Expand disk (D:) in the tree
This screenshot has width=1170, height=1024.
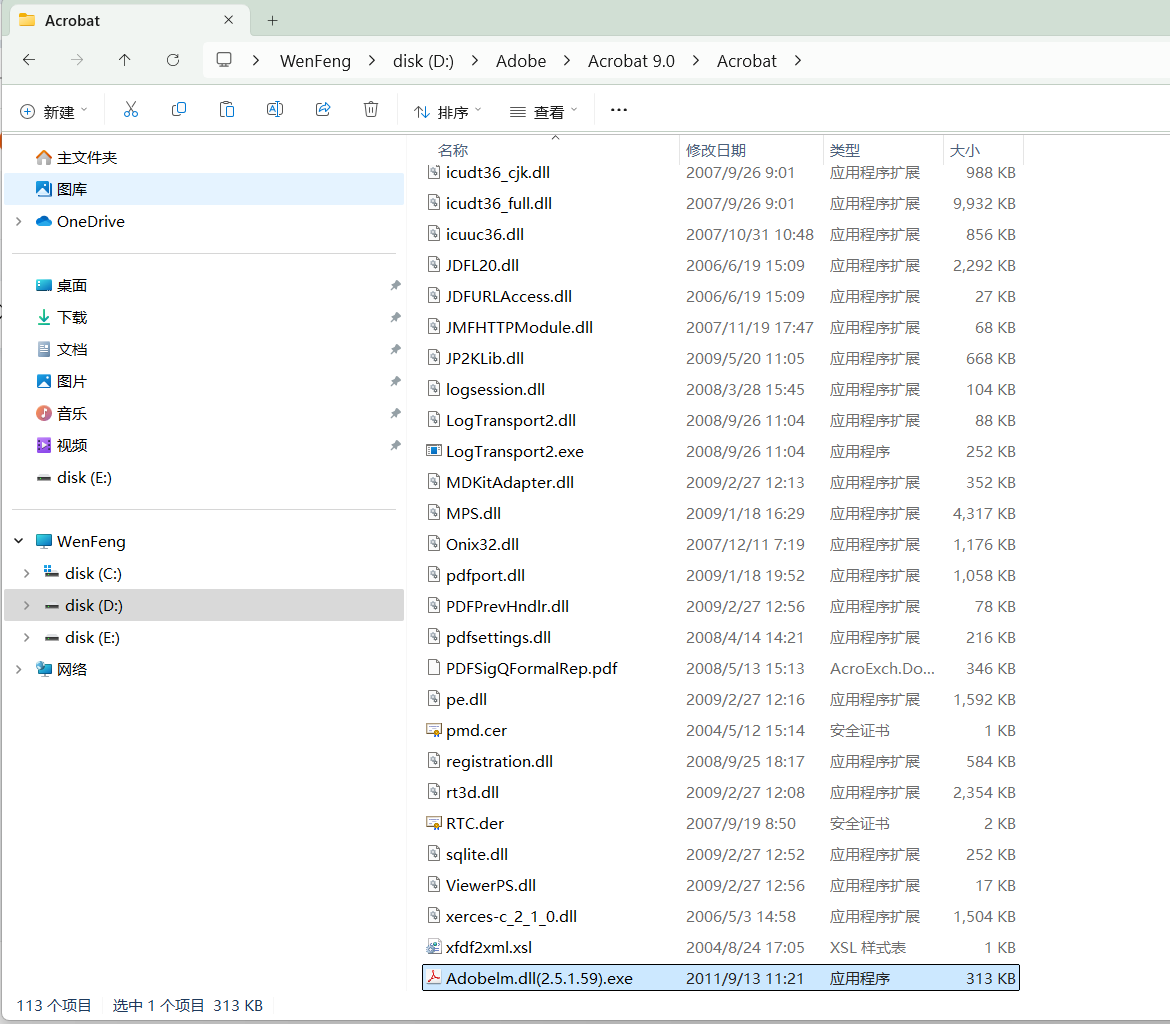(27, 605)
